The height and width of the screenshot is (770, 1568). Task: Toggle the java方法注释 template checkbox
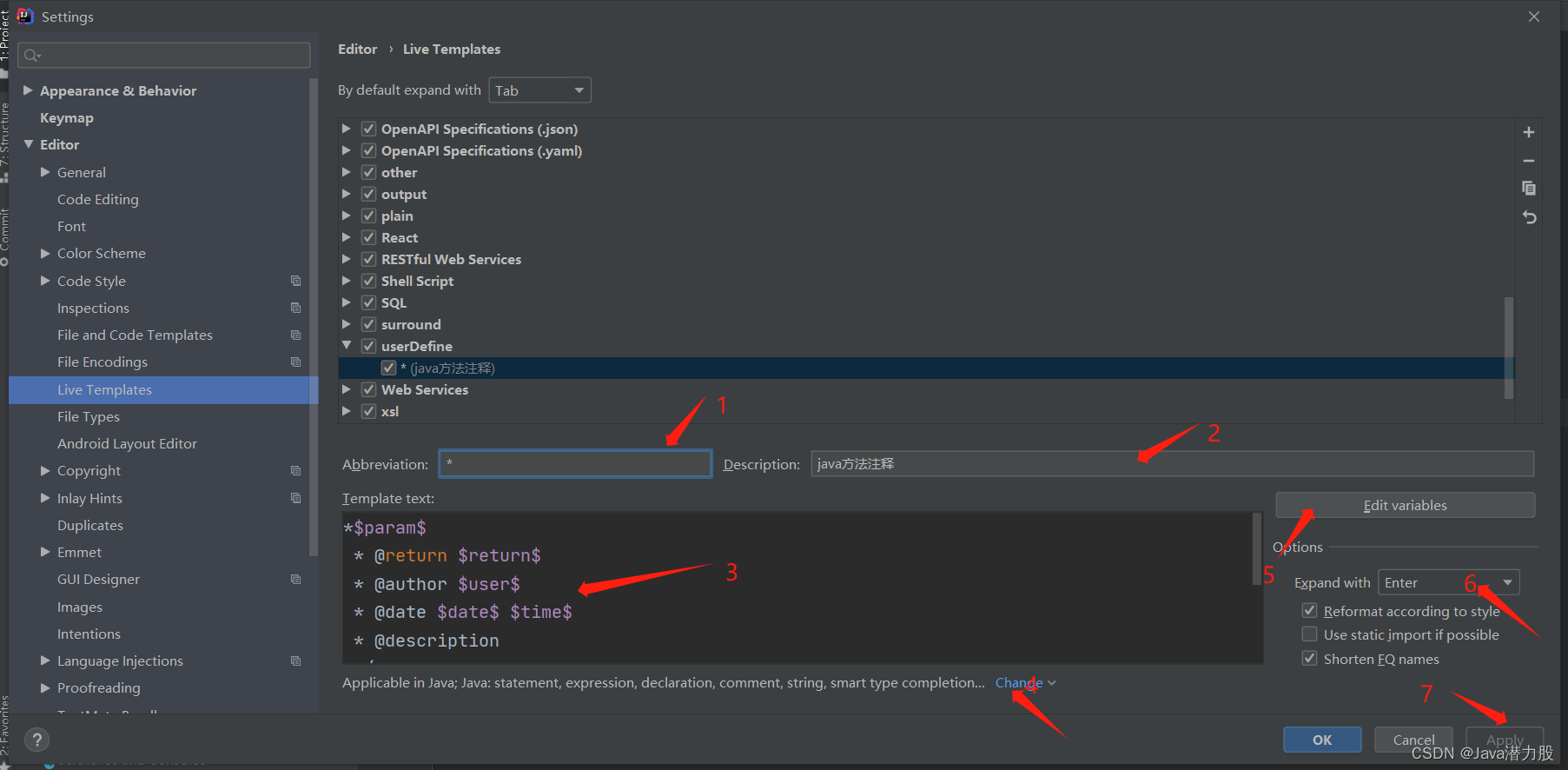pyautogui.click(x=388, y=368)
